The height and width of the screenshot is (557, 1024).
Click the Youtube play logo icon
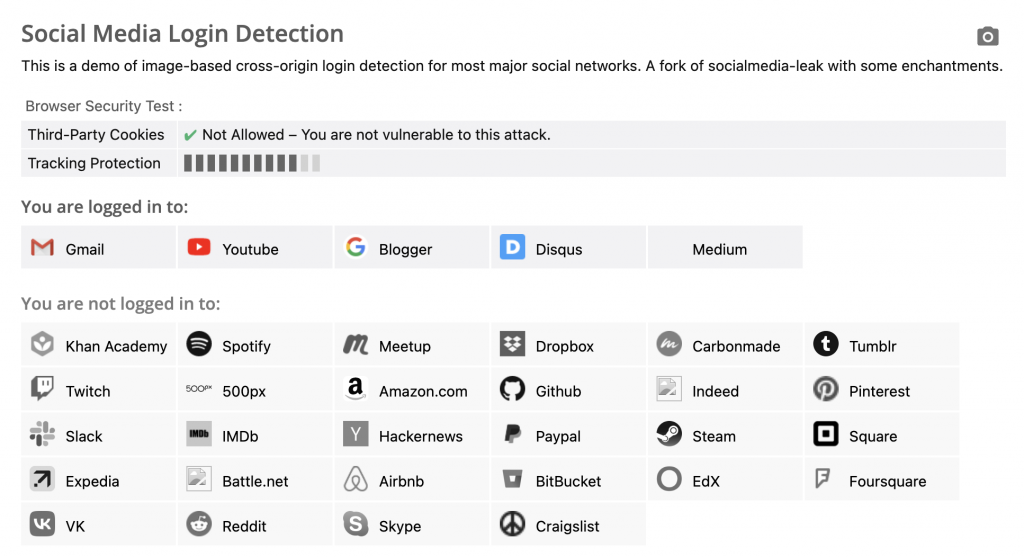199,248
